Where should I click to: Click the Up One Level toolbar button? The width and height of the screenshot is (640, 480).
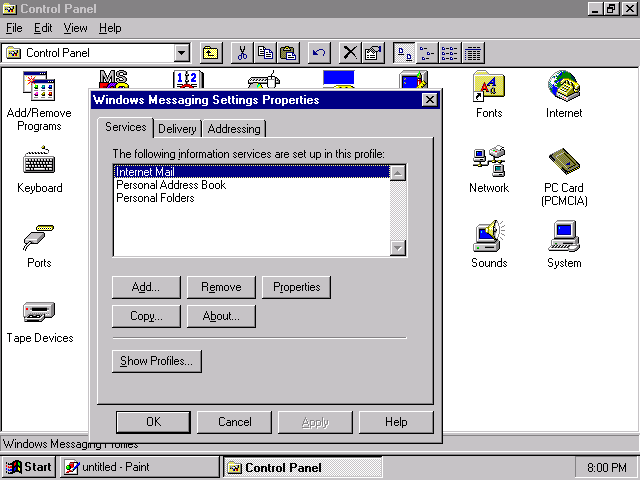coord(211,53)
